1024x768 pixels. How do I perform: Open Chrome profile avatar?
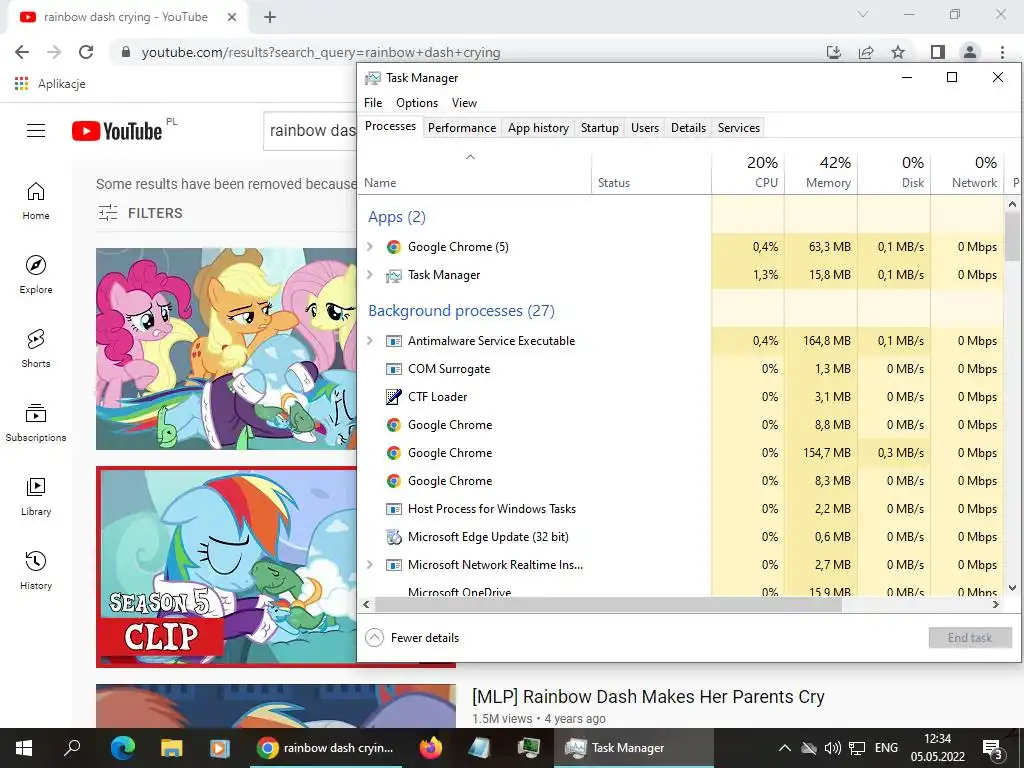pyautogui.click(x=970, y=52)
